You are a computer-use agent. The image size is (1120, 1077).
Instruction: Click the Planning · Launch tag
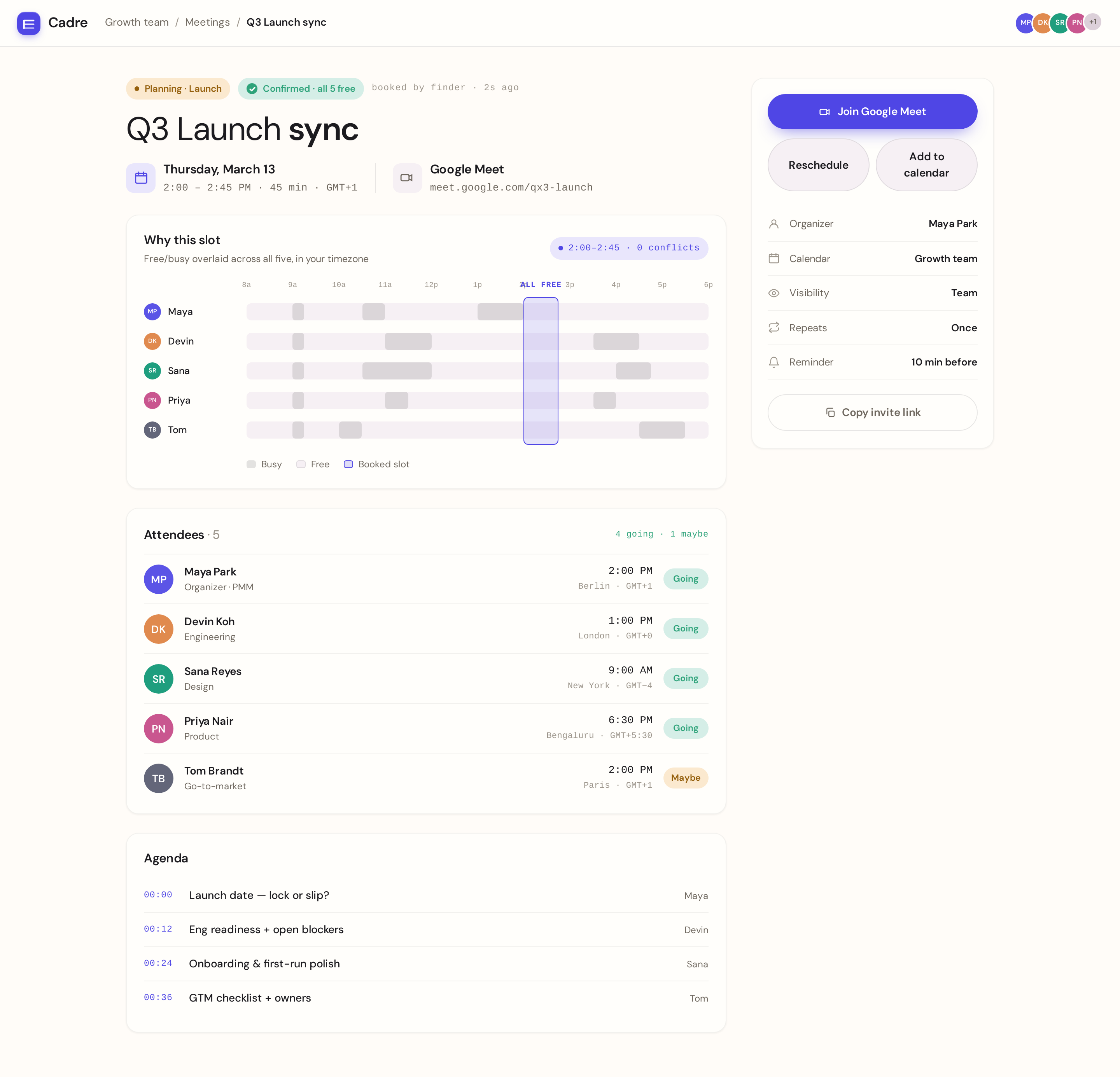pos(178,89)
